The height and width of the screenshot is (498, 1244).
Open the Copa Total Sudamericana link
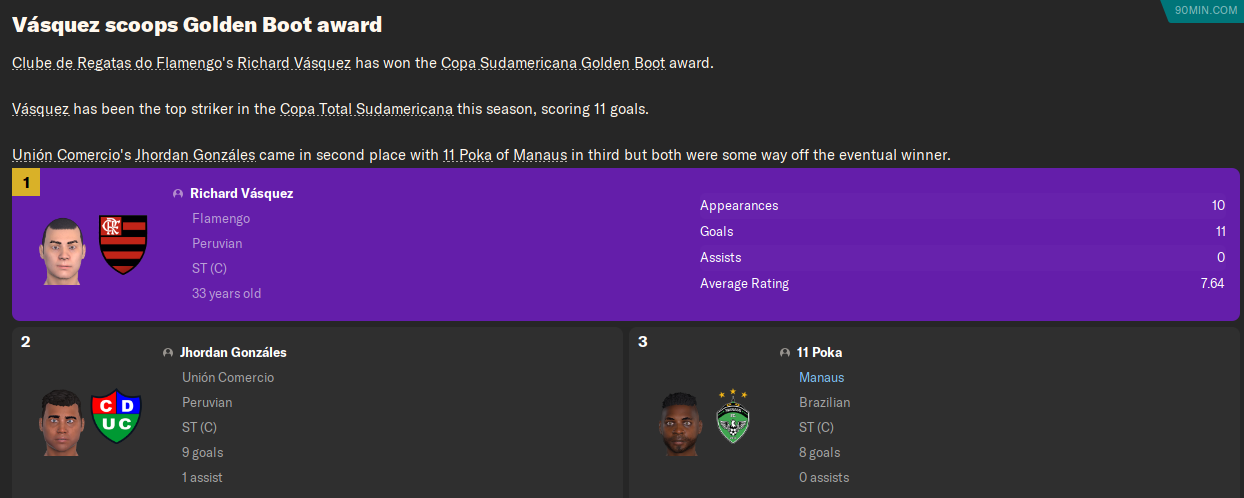click(366, 109)
